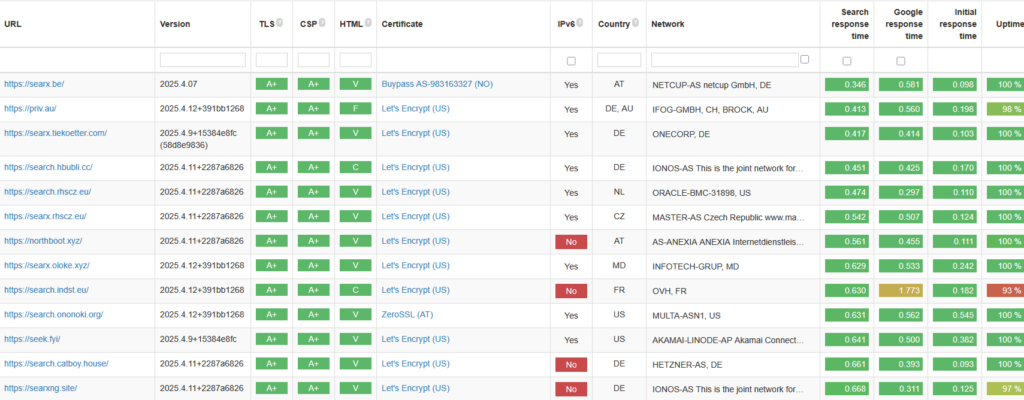
Task: Open the Buypass AS-983163327 certificate link
Action: tap(437, 85)
